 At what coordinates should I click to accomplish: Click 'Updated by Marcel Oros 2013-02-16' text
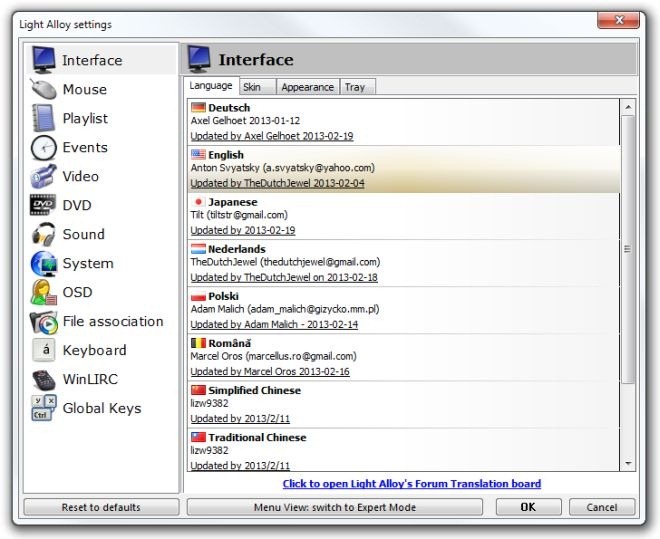[x=270, y=372]
